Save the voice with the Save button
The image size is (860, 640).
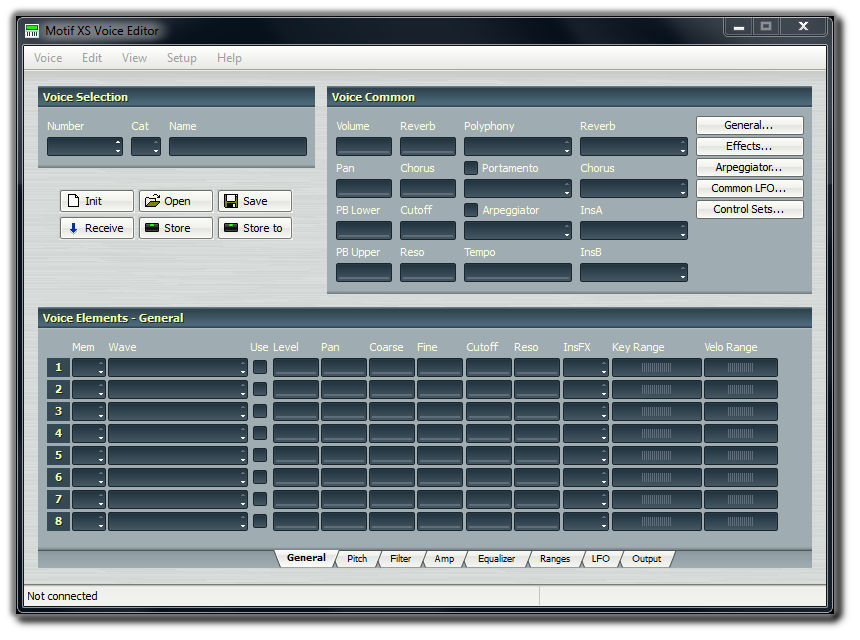(x=254, y=201)
